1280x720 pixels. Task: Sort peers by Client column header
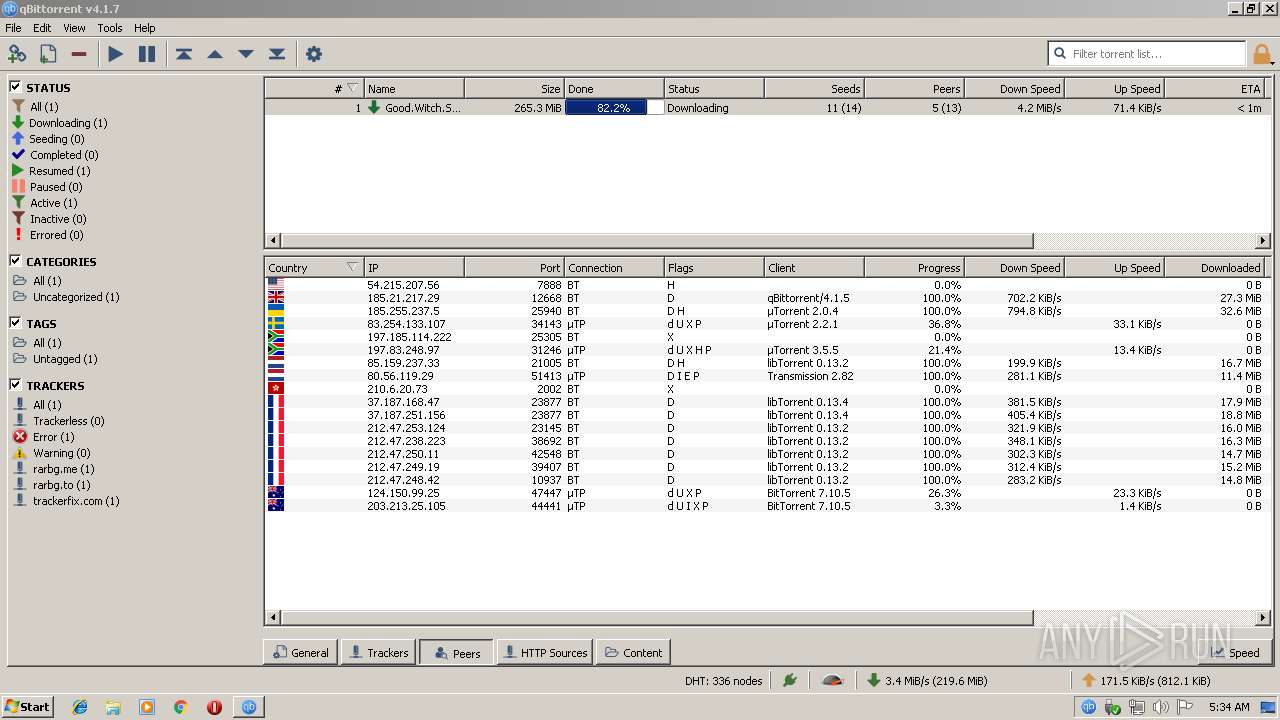(x=814, y=267)
